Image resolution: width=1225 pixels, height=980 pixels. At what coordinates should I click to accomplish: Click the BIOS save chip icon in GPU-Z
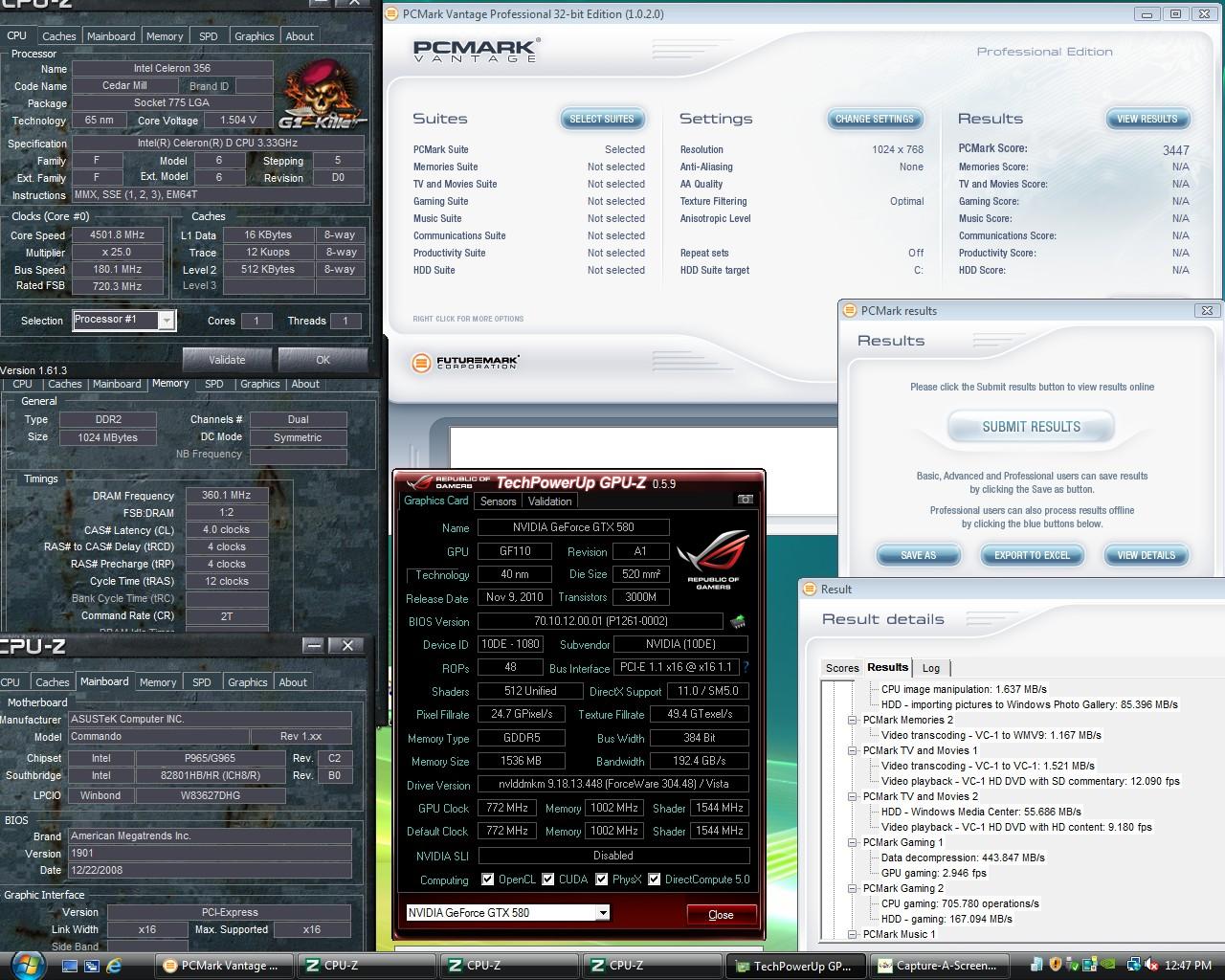pos(738,622)
